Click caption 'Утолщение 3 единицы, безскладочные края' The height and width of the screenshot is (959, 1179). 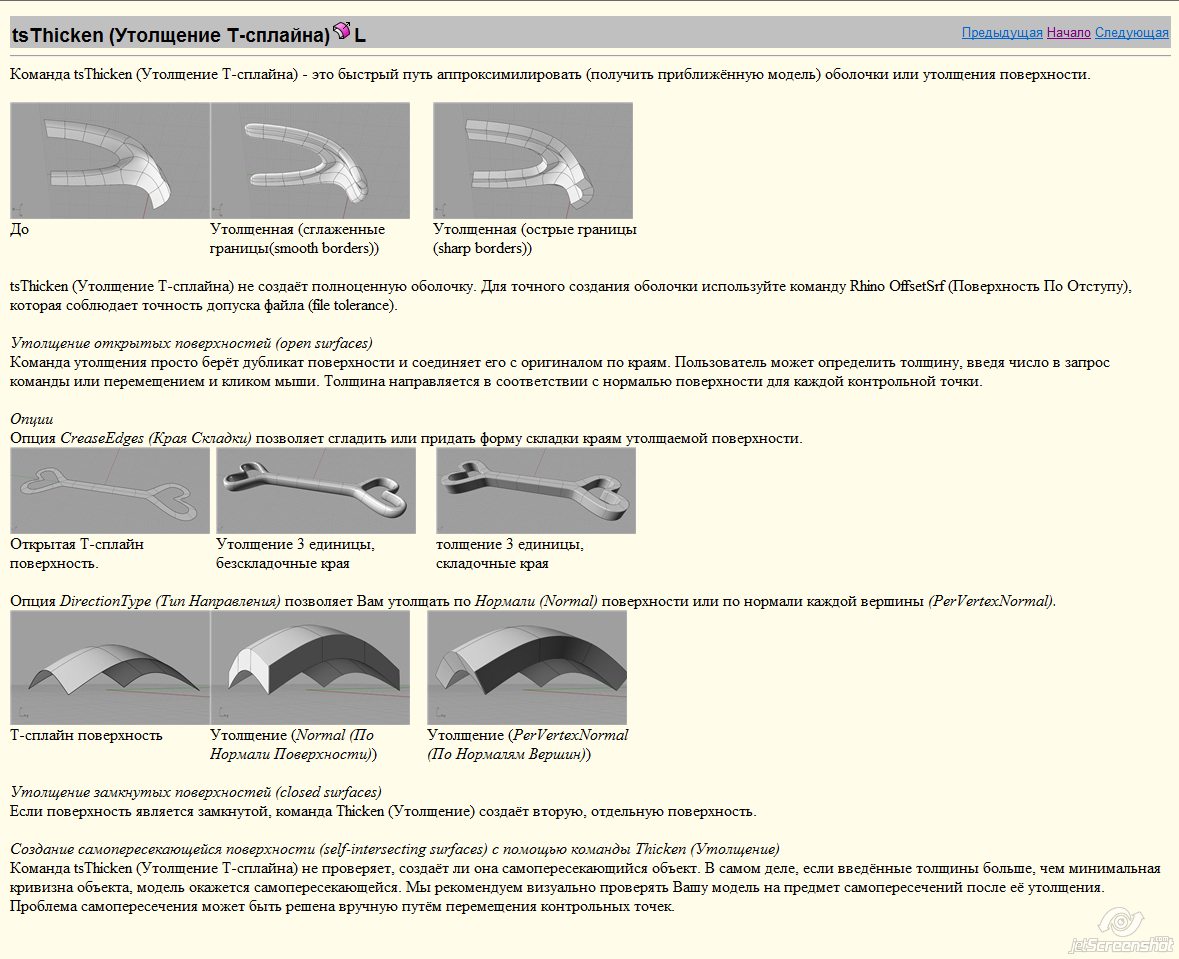tap(296, 554)
